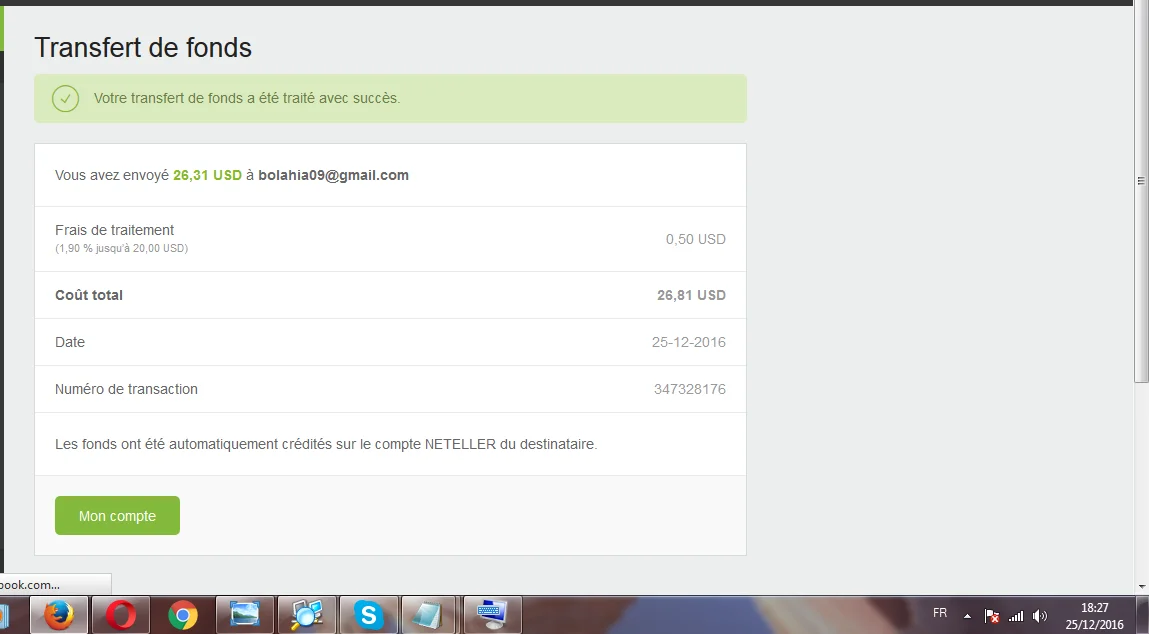The height and width of the screenshot is (634, 1149).
Task: Show hidden system tray icons
Action: (x=967, y=615)
